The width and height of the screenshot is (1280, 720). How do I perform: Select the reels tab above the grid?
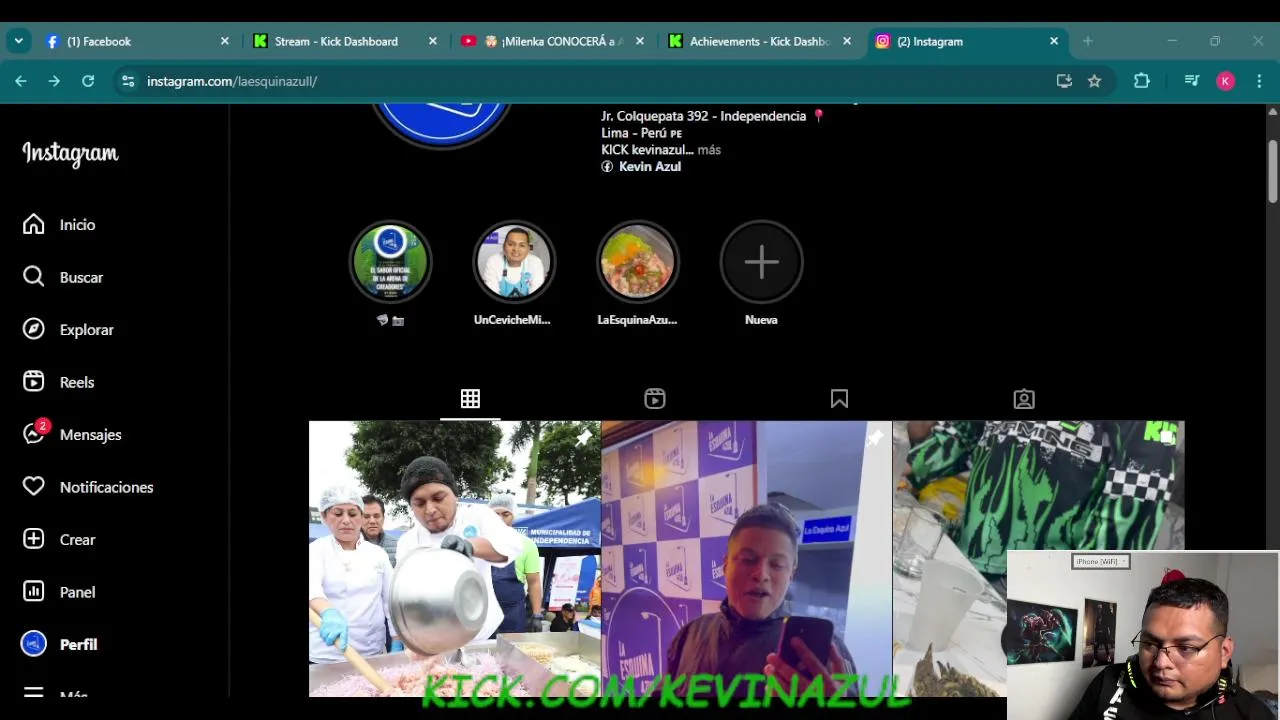point(655,399)
